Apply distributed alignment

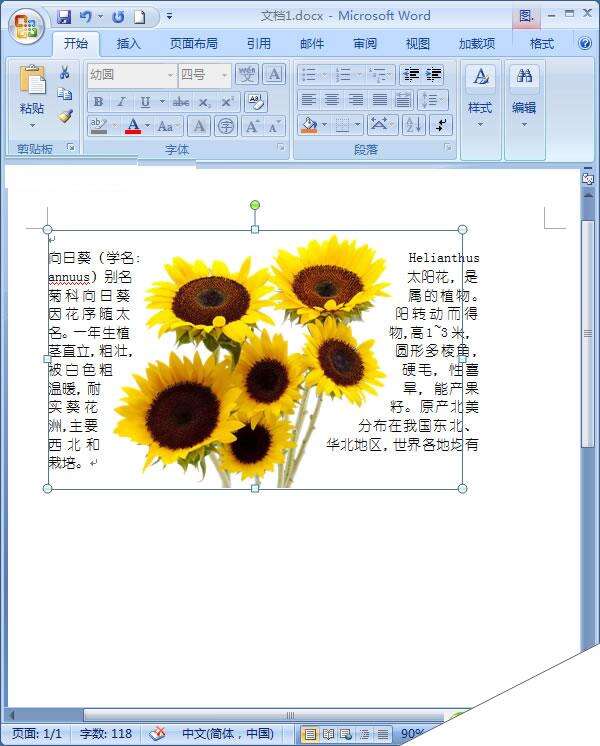[x=403, y=100]
